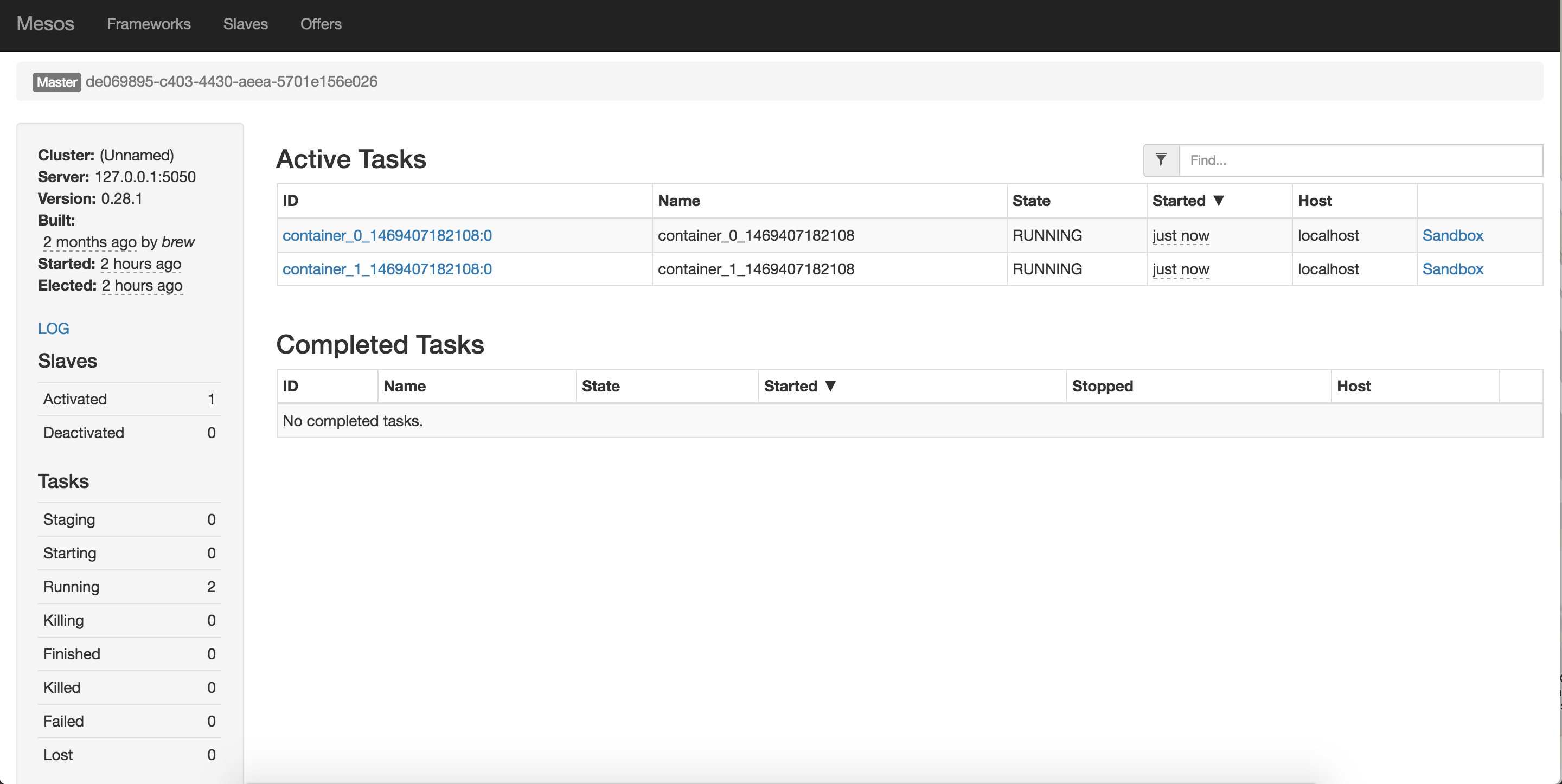Sort Completed Tasks by Started arrow
The height and width of the screenshot is (784, 1562).
coord(831,386)
